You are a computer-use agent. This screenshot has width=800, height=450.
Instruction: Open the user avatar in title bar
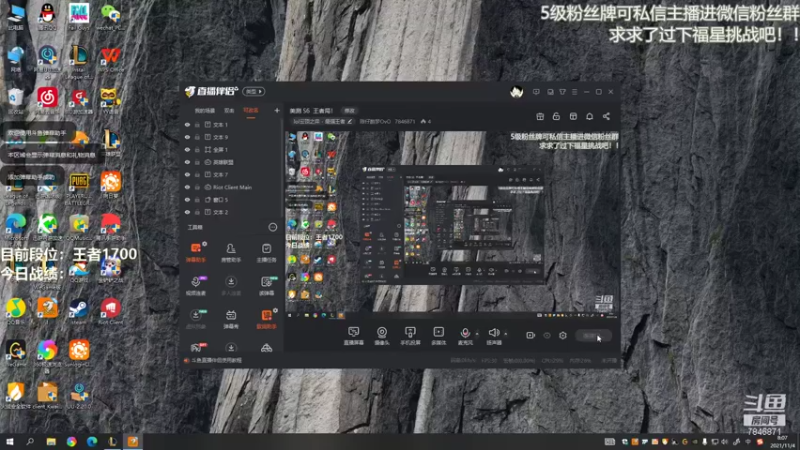point(516,92)
